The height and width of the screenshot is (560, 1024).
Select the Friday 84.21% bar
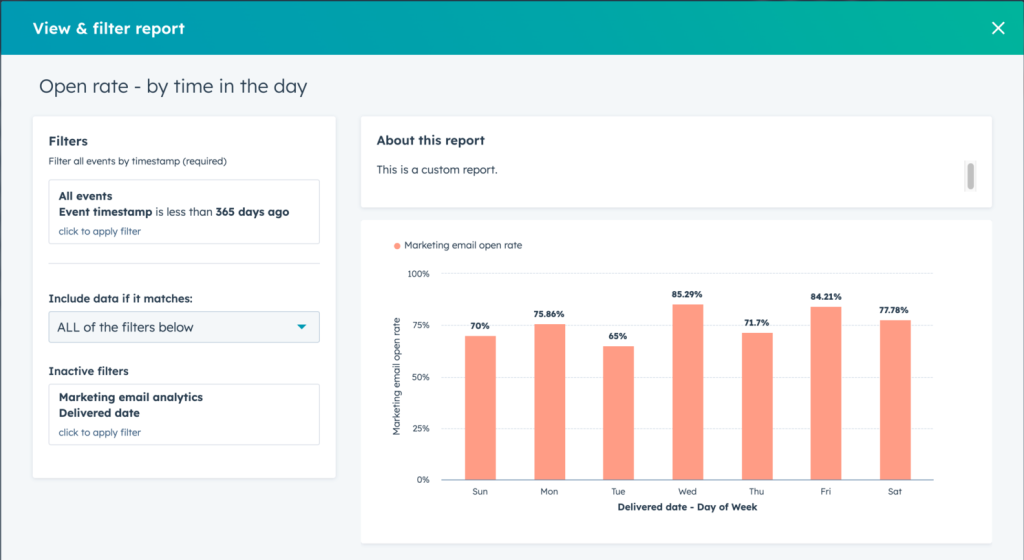coord(826,392)
